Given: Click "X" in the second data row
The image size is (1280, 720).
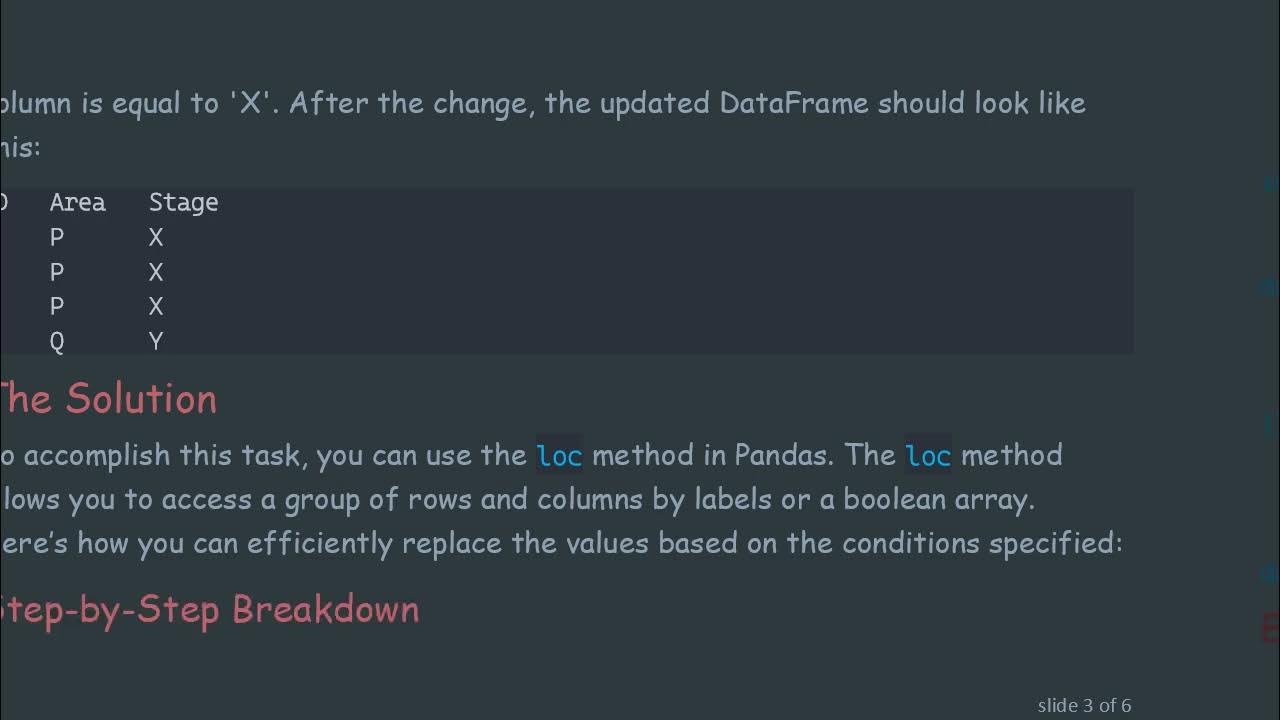Looking at the screenshot, I should point(156,273).
